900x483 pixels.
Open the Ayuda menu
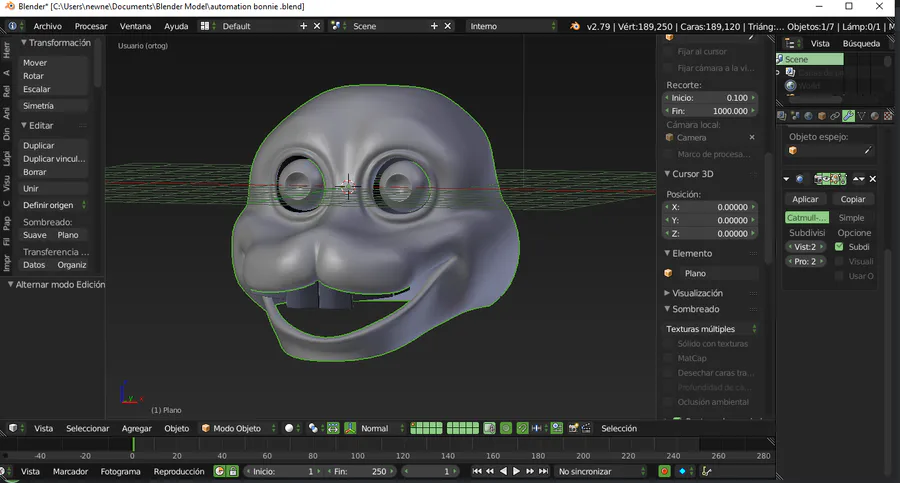click(176, 26)
